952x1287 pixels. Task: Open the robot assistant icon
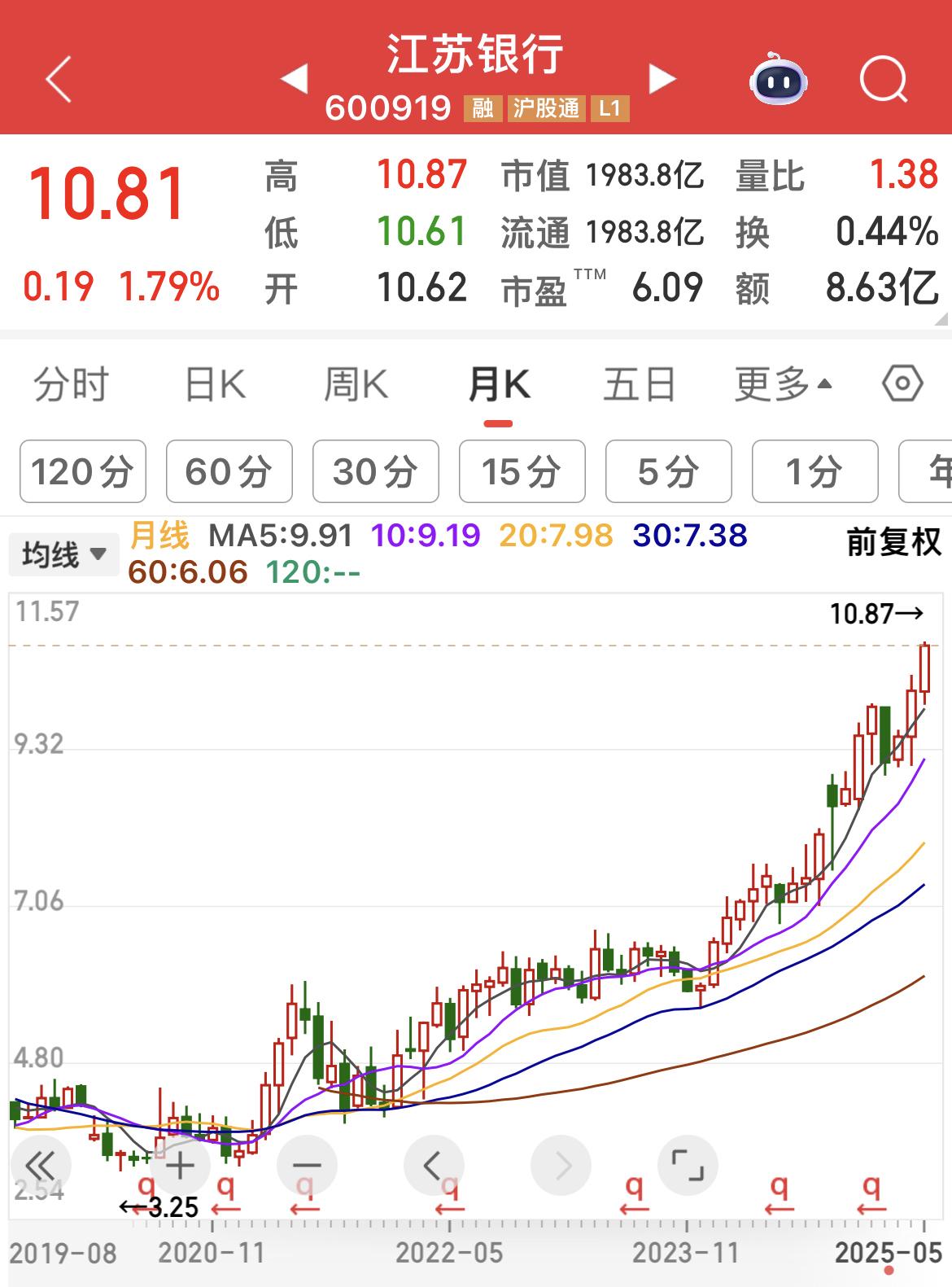(x=778, y=79)
